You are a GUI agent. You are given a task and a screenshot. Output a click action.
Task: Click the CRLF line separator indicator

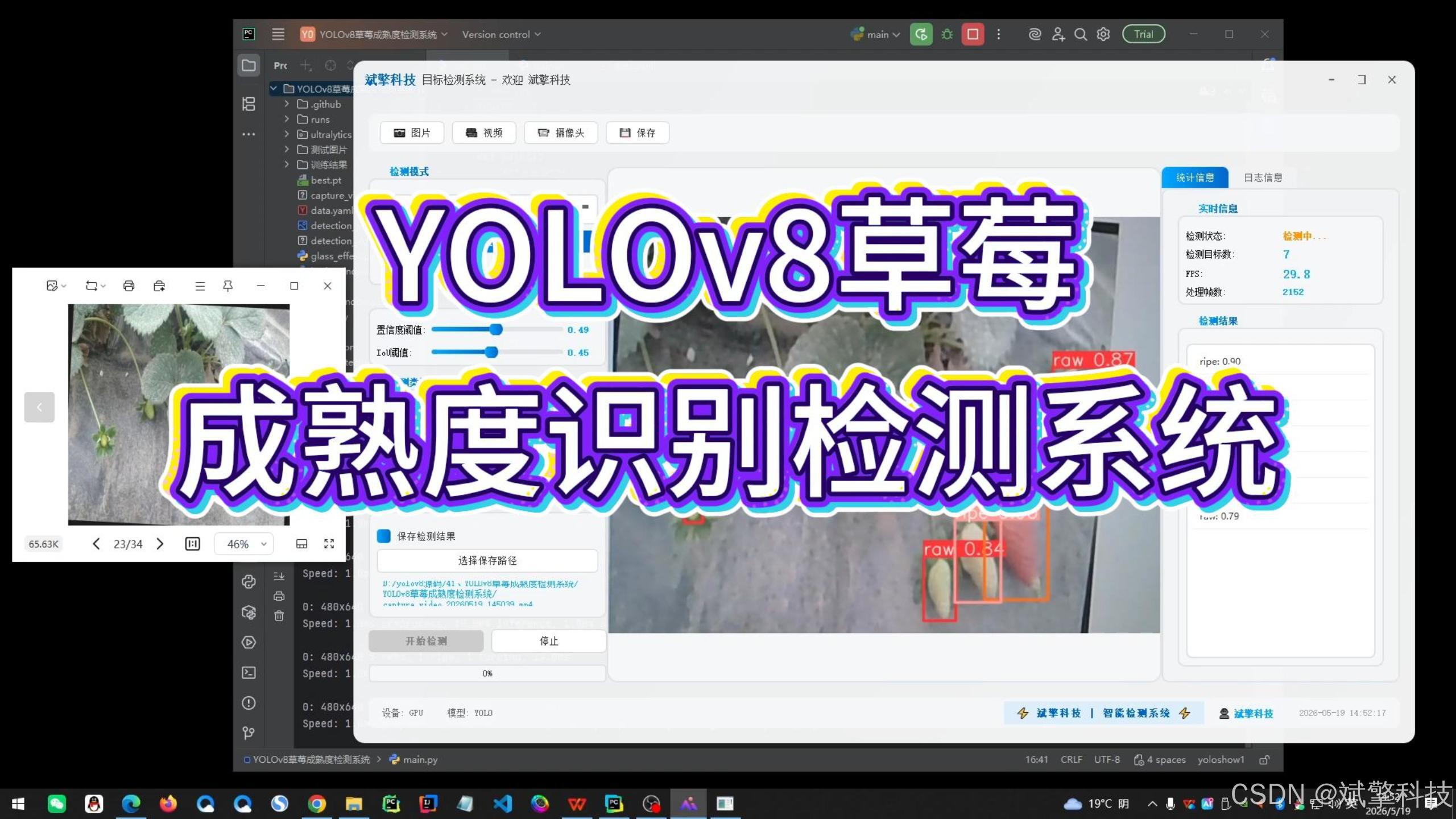tap(1071, 759)
